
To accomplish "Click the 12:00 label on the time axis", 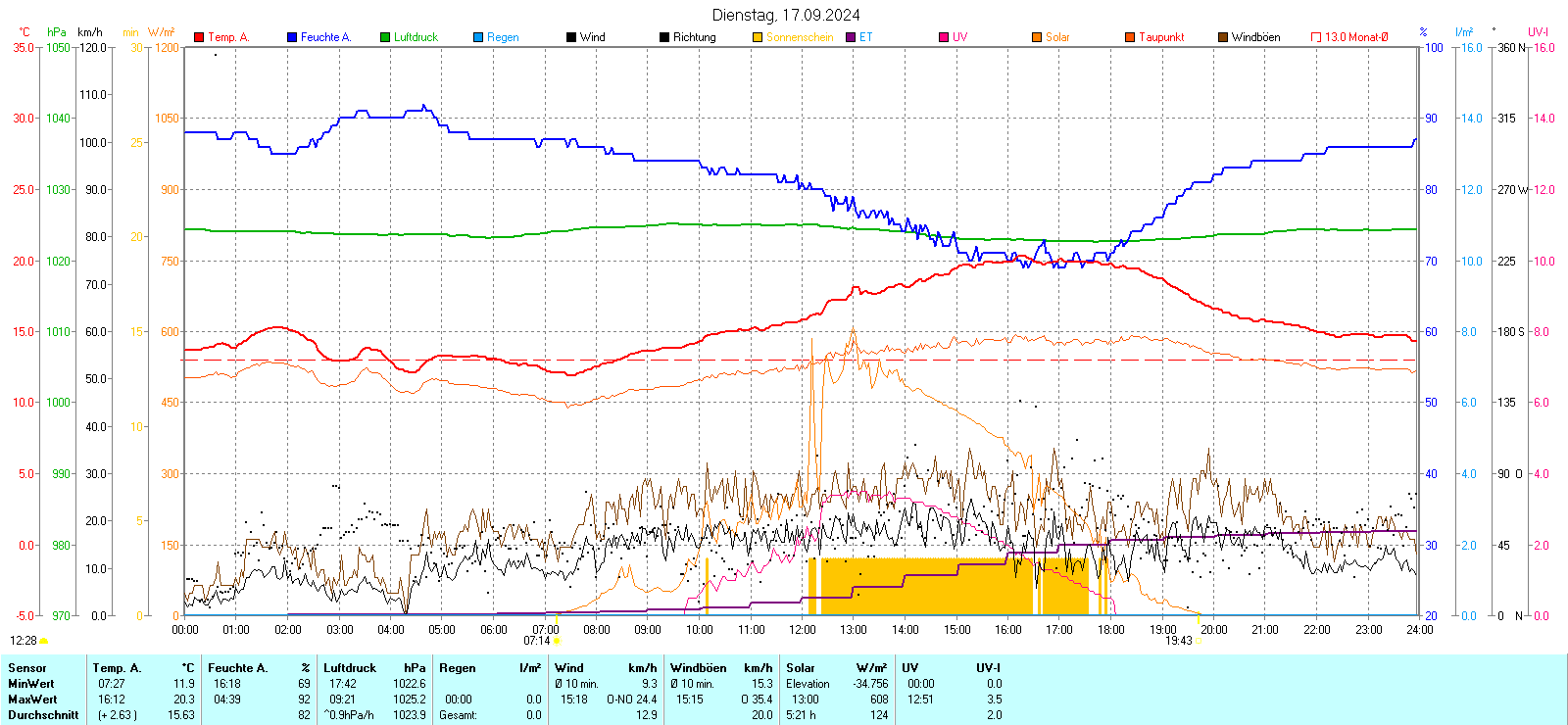I will (x=803, y=630).
